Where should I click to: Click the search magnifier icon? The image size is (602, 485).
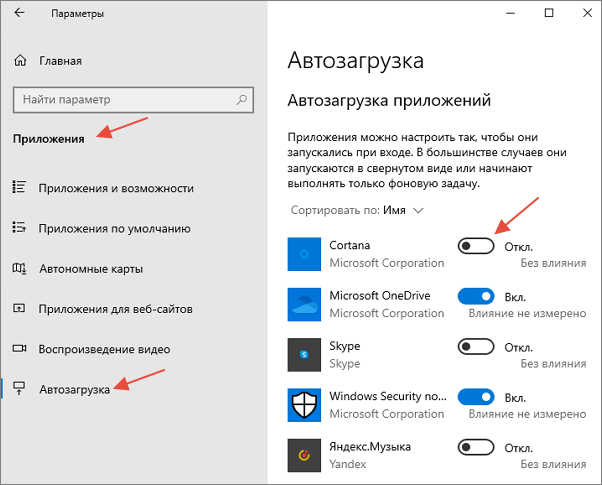click(241, 100)
